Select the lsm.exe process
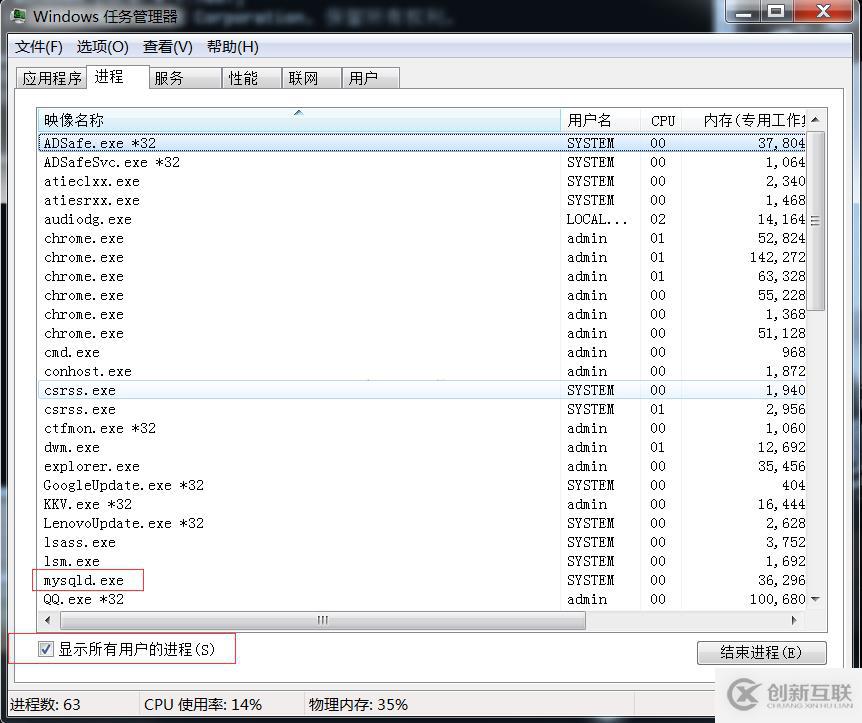Screen dimensions: 862x723 click(x=422, y=561)
